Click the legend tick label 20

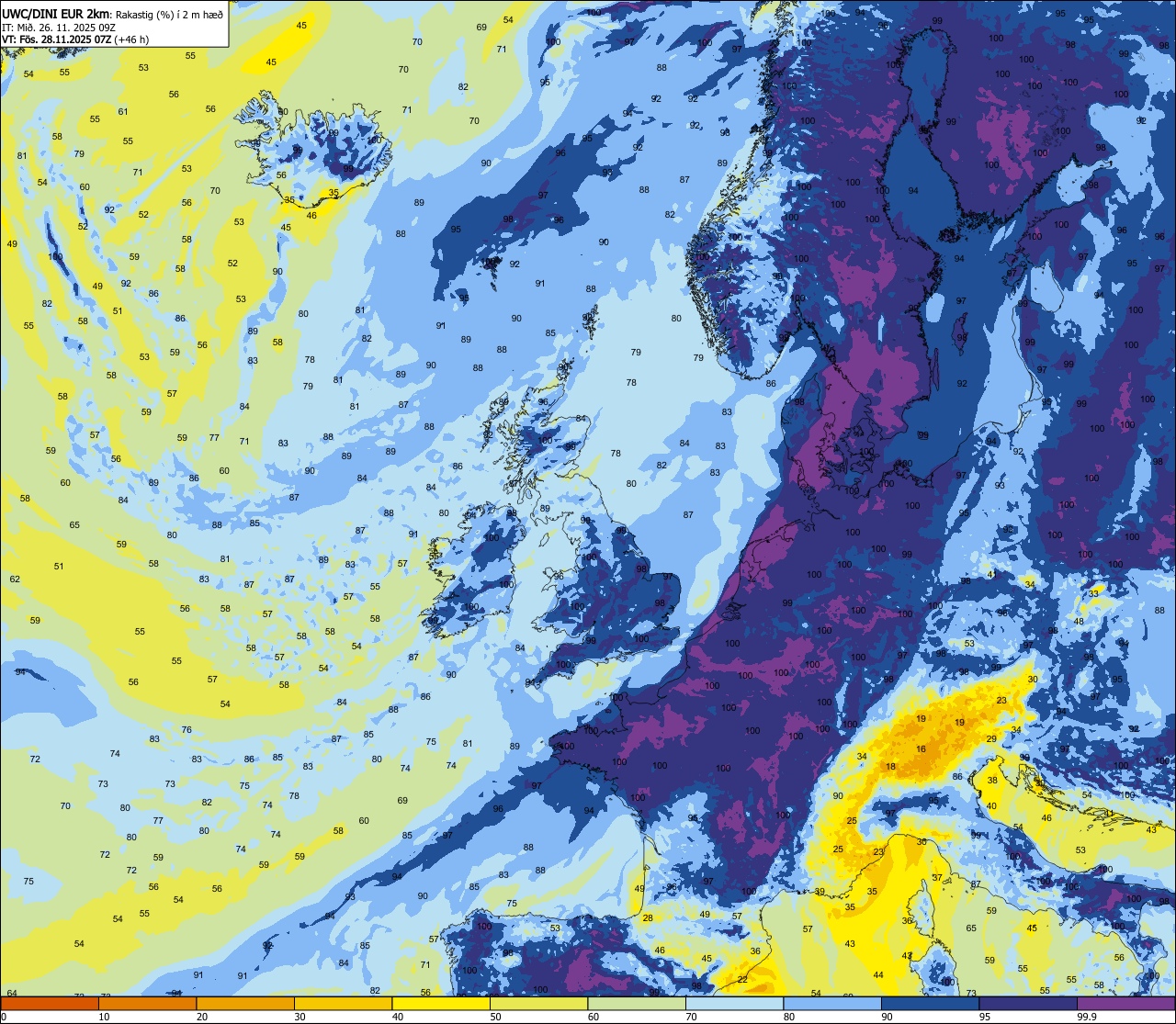[x=202, y=1017]
